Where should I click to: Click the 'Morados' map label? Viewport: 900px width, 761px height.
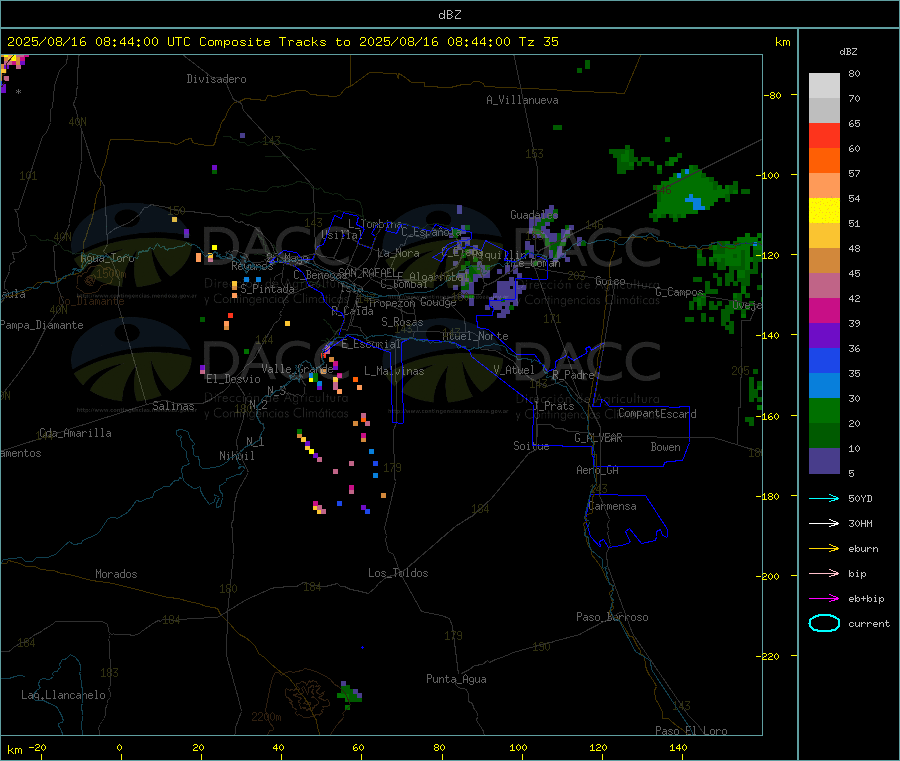coord(116,574)
